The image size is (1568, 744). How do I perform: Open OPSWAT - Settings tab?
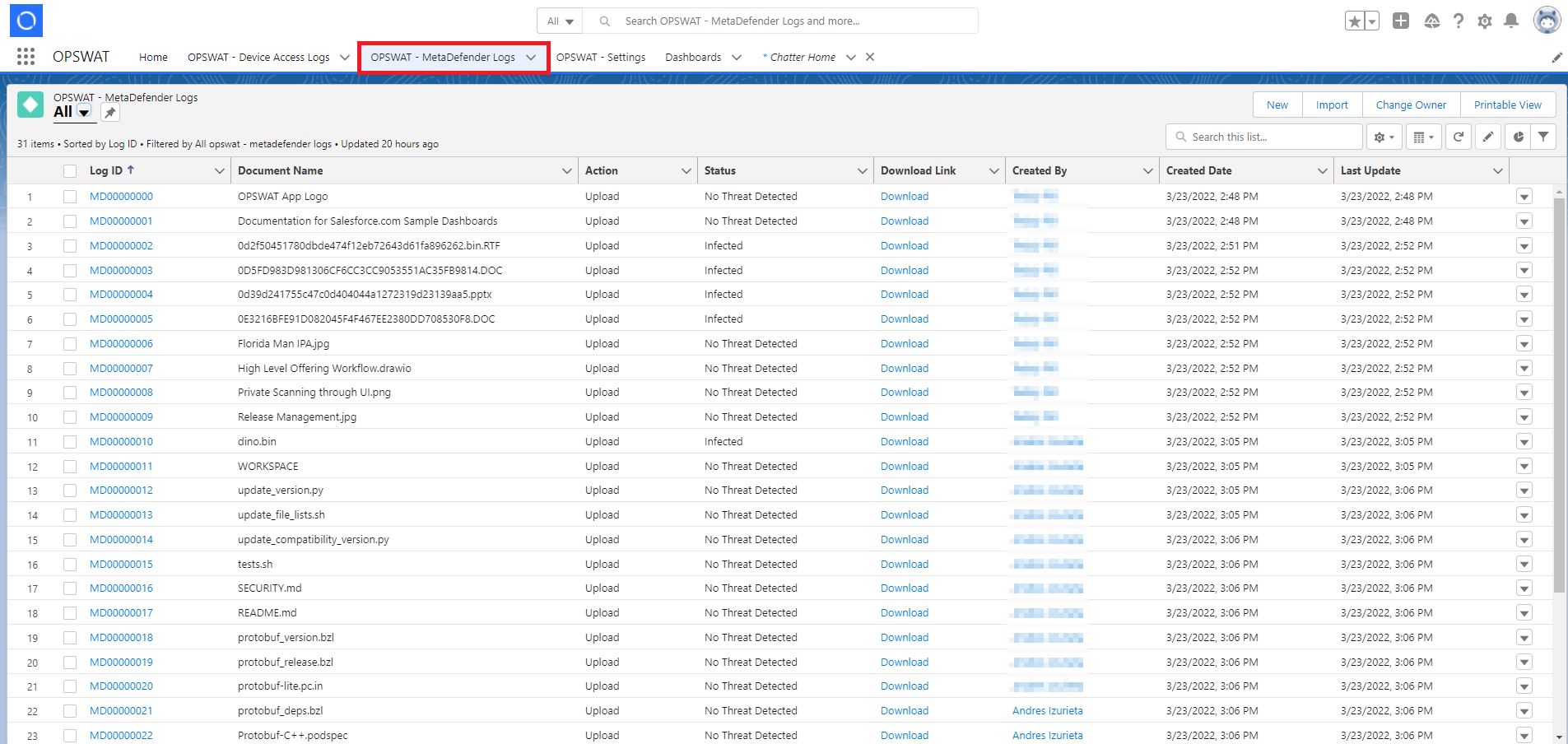click(x=601, y=58)
